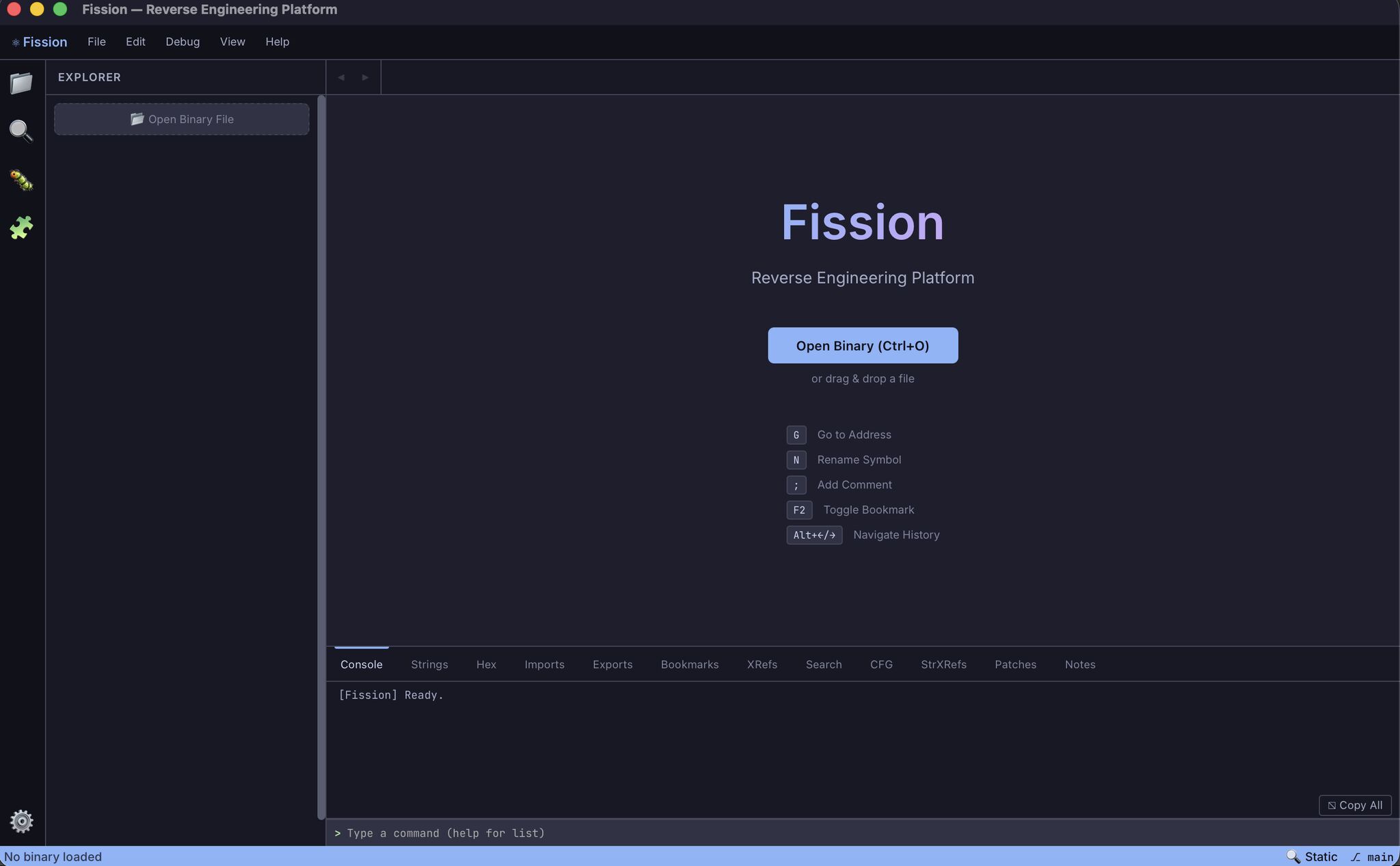Switch to the XRefs tab
The width and height of the screenshot is (1400, 866).
(x=762, y=664)
